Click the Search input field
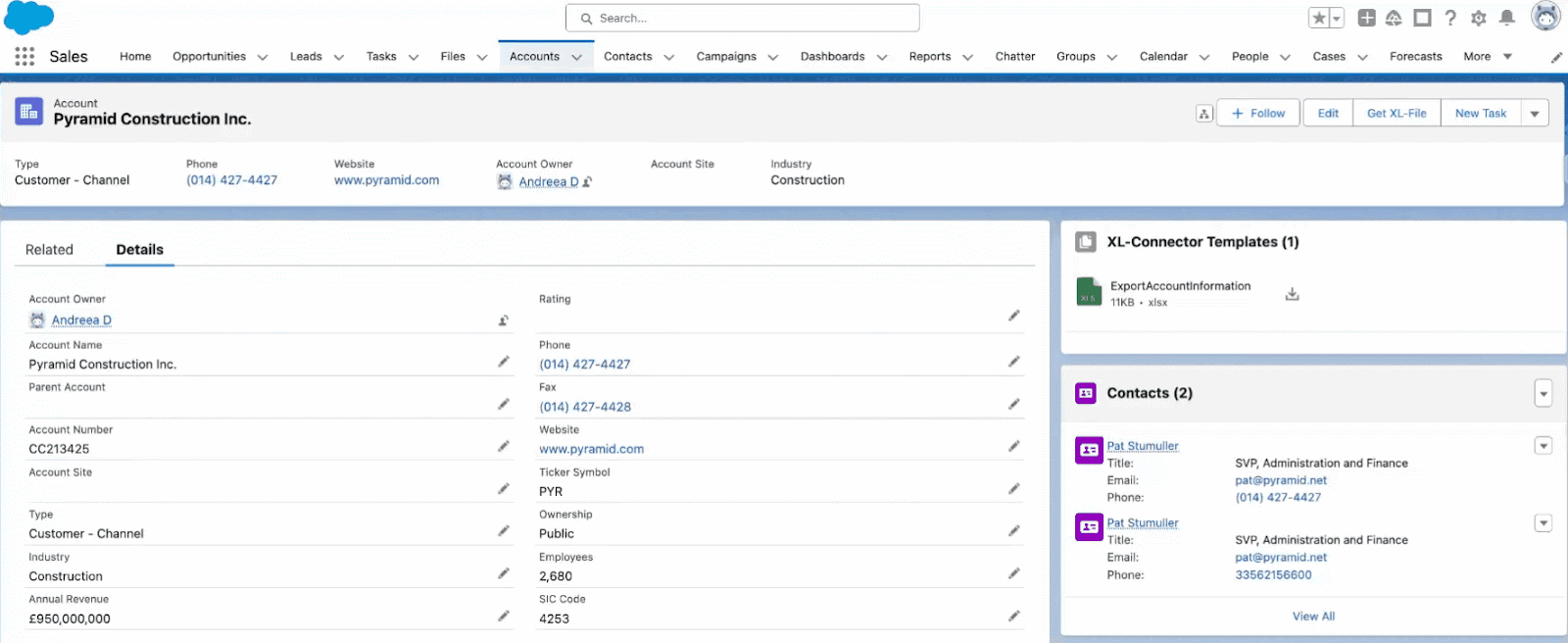Image resolution: width=1568 pixels, height=643 pixels. pyautogui.click(x=743, y=18)
